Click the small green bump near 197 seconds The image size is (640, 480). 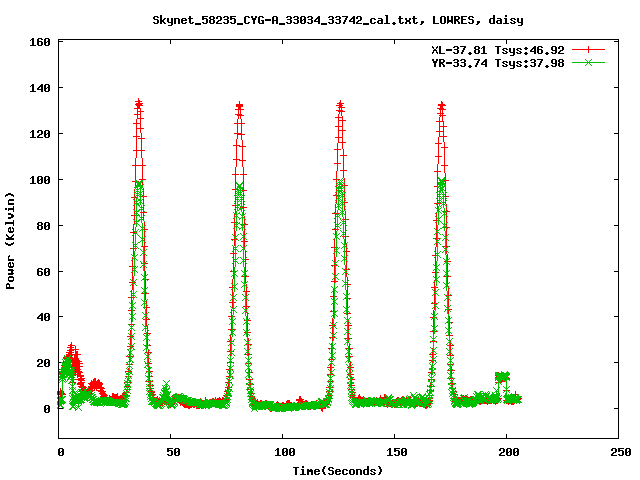pos(502,377)
